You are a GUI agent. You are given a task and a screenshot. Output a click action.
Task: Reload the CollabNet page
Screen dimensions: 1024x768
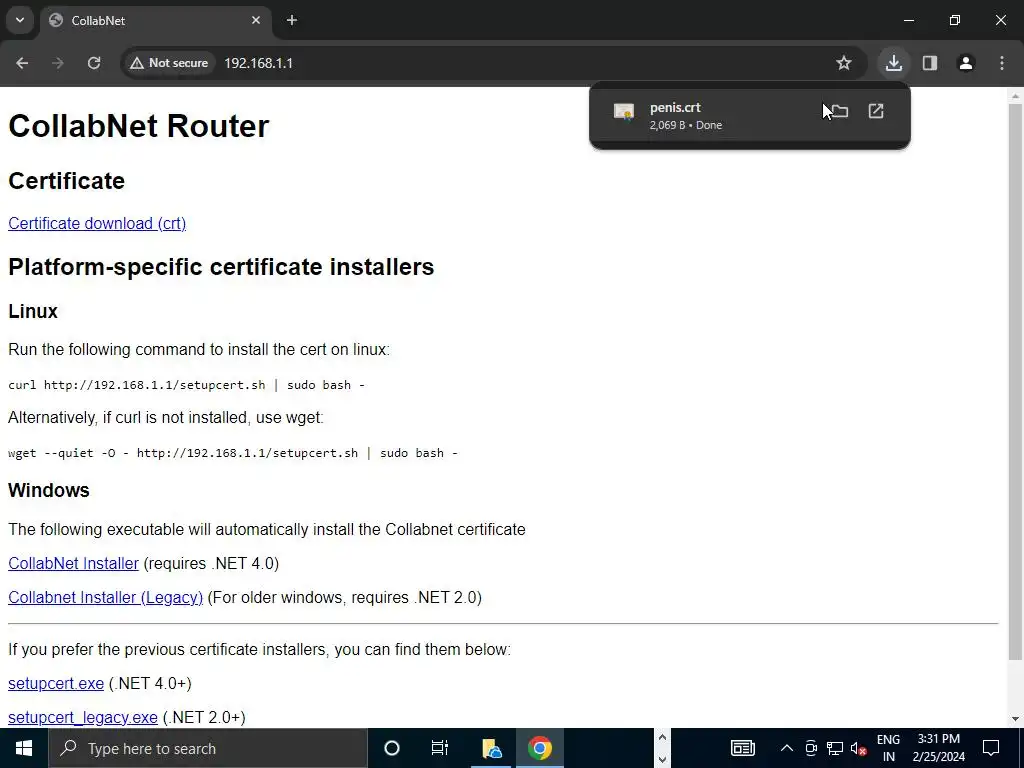pos(94,63)
